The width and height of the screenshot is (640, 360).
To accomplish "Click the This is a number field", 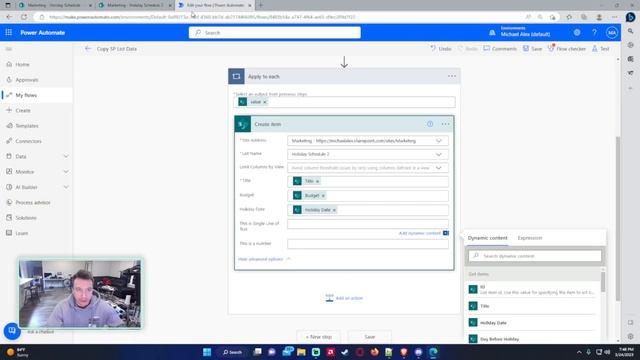I will pyautogui.click(x=368, y=244).
